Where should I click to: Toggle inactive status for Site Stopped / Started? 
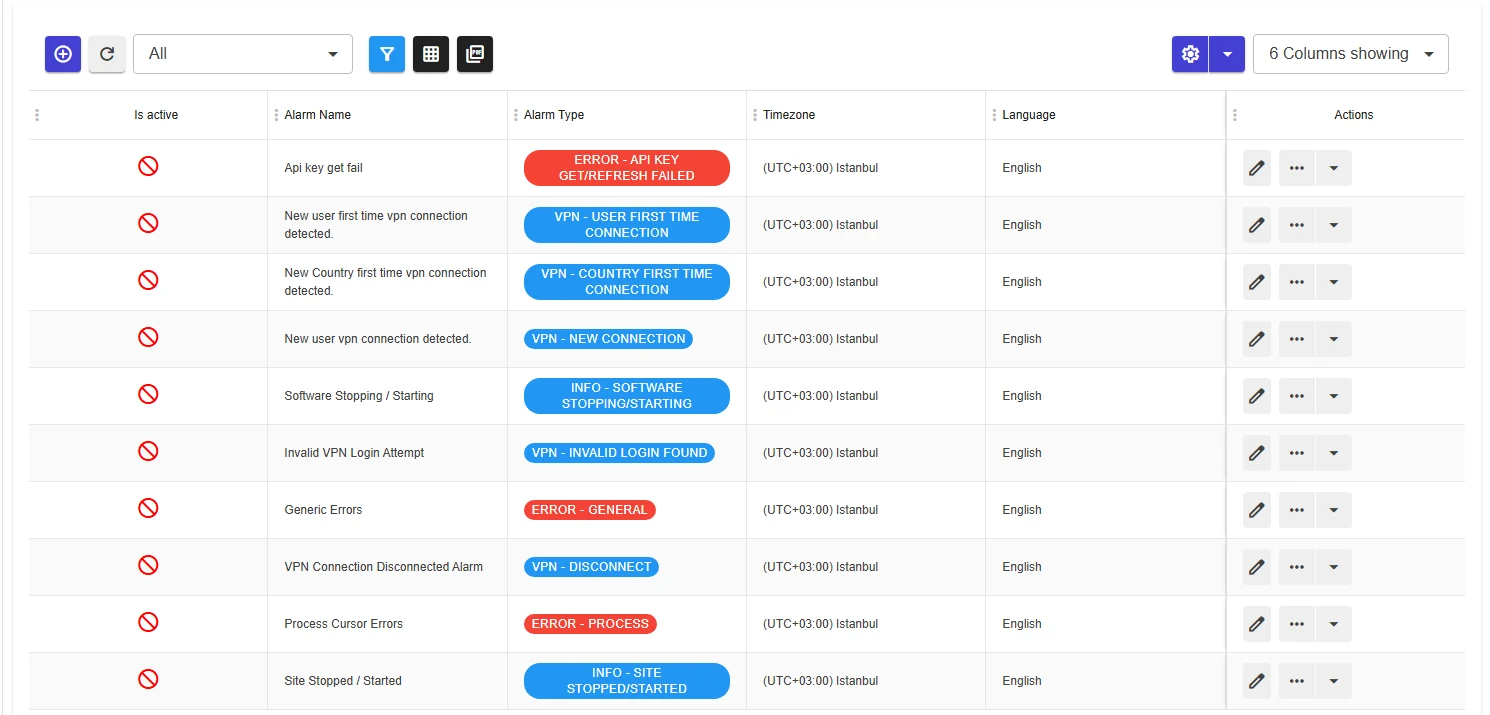coord(148,679)
